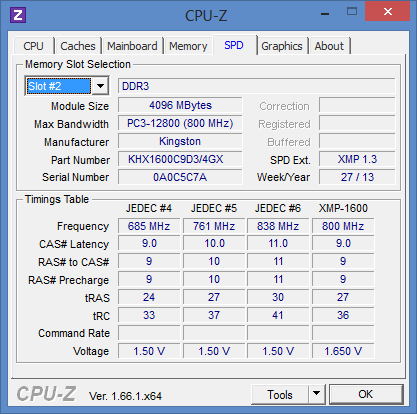Click the empty Registered field
This screenshot has height=414, width=417.
357,123
